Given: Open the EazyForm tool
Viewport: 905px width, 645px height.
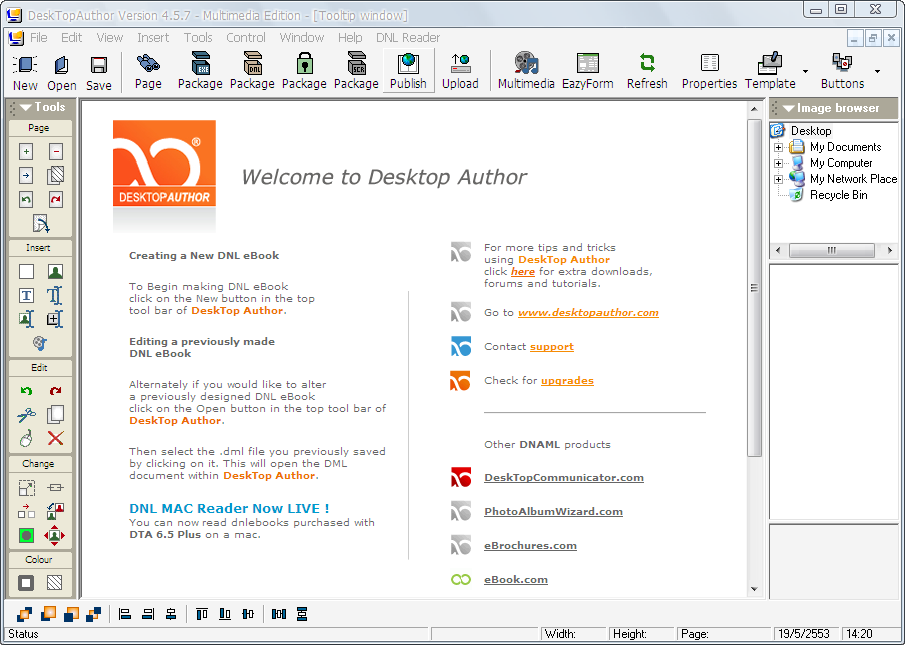Looking at the screenshot, I should [x=588, y=72].
